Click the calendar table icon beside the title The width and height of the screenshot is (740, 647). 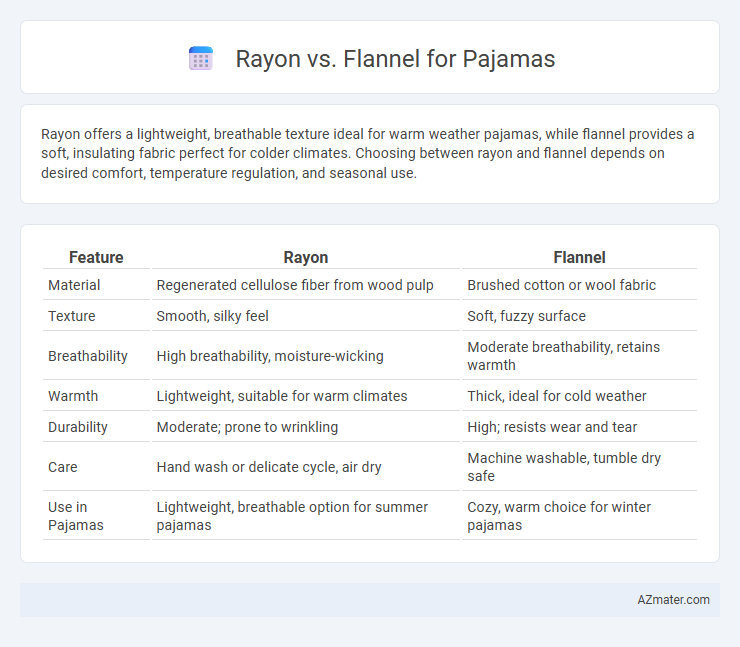pyautogui.click(x=201, y=59)
